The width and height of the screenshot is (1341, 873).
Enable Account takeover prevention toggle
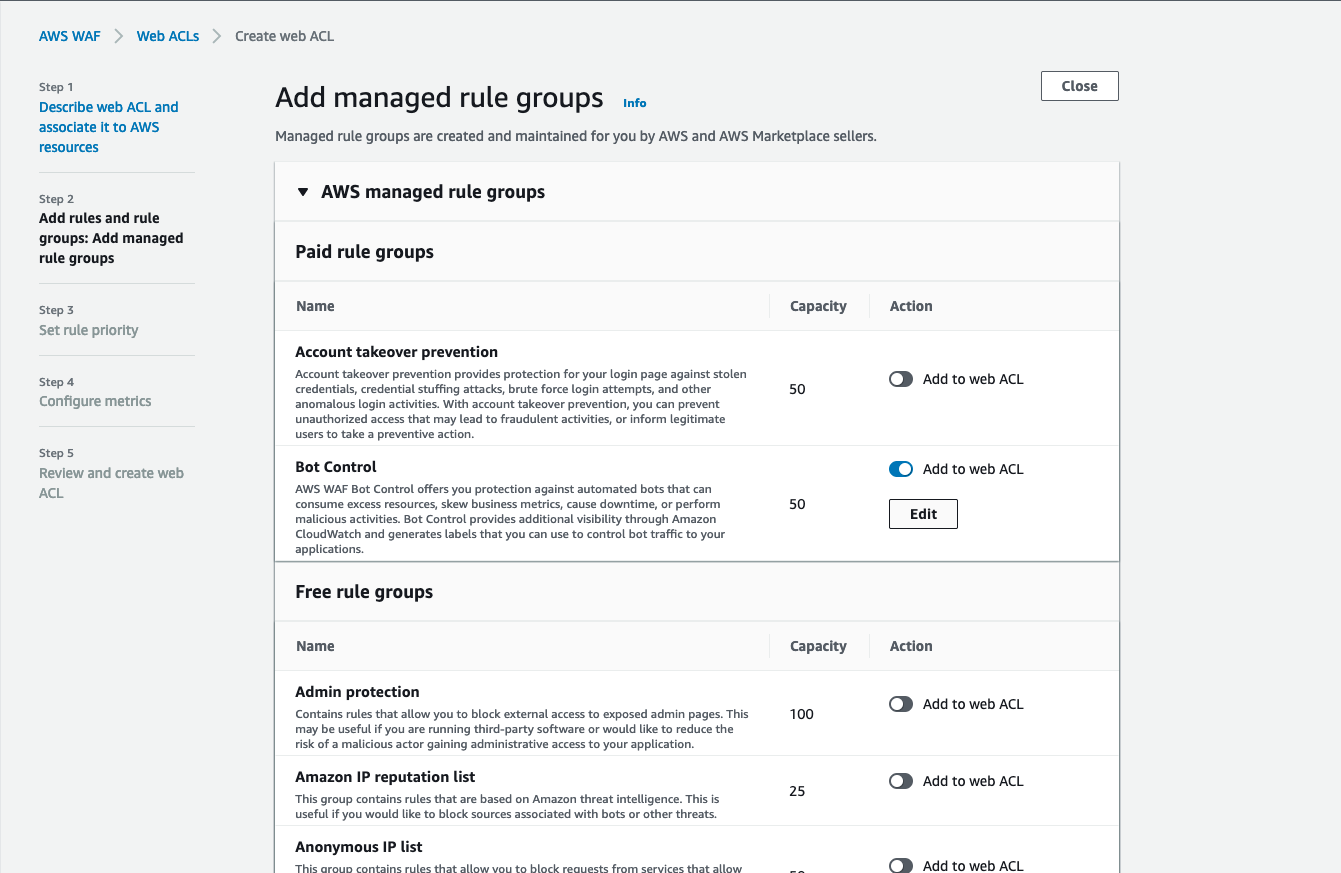click(901, 379)
